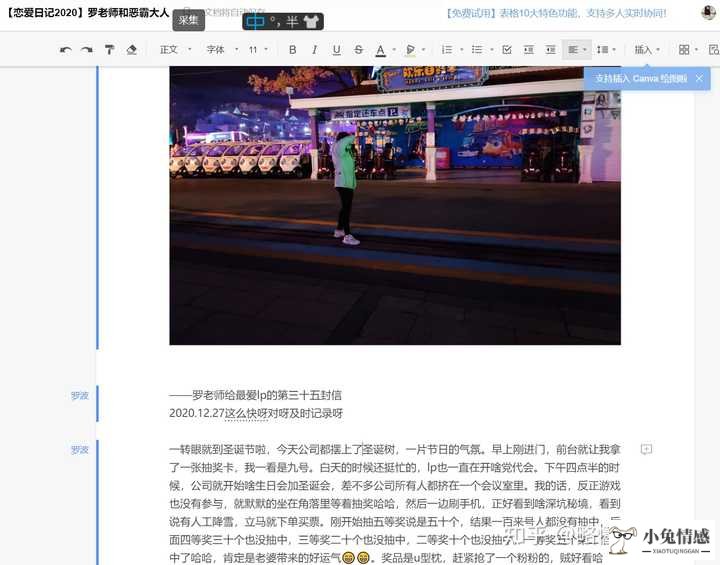Expand the numbered list options arrow
720x565 pixels.
tap(461, 50)
